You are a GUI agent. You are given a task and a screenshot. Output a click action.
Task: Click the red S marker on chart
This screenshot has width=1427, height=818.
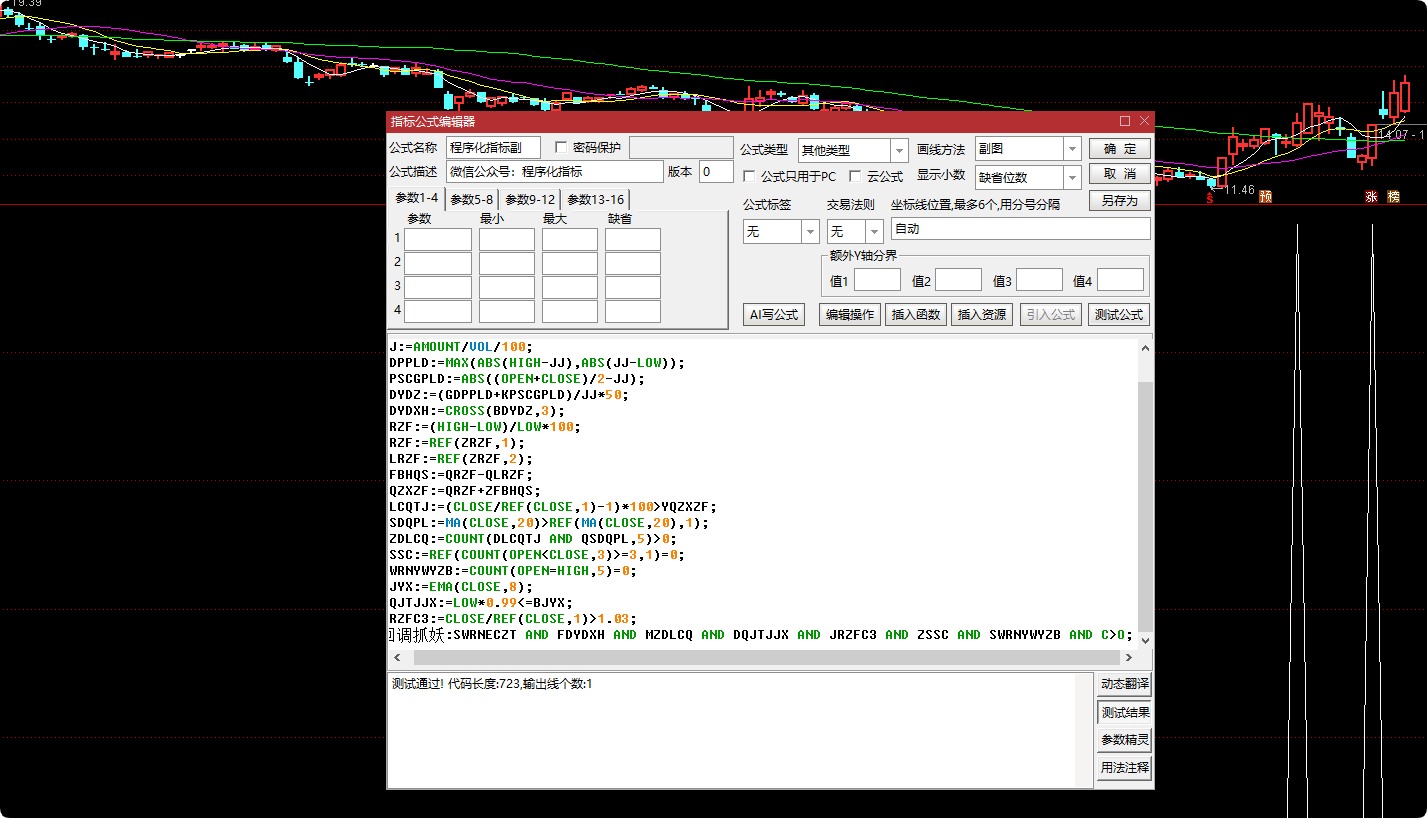click(x=1210, y=198)
